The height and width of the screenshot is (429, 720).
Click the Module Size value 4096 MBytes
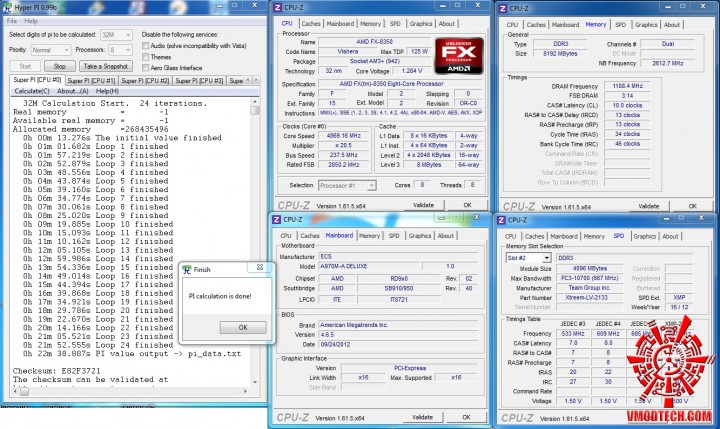point(589,269)
